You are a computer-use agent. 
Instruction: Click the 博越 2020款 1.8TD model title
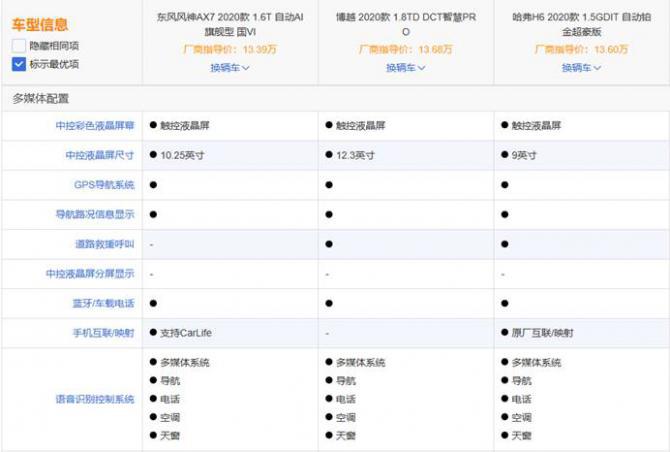(x=406, y=24)
